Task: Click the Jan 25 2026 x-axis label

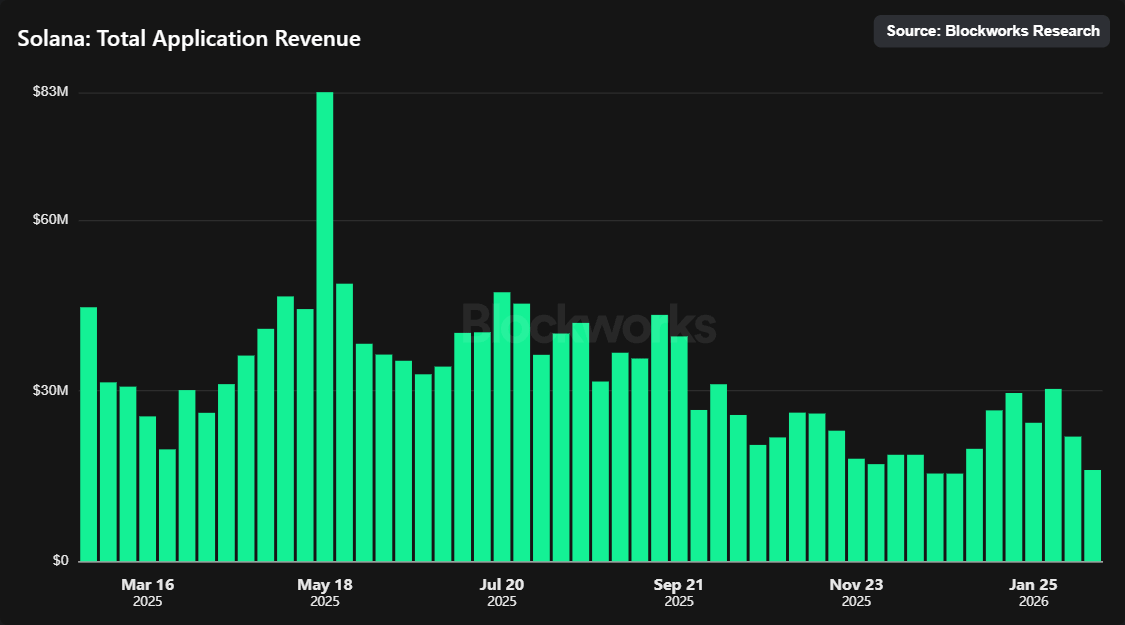Action: pyautogui.click(x=1033, y=592)
